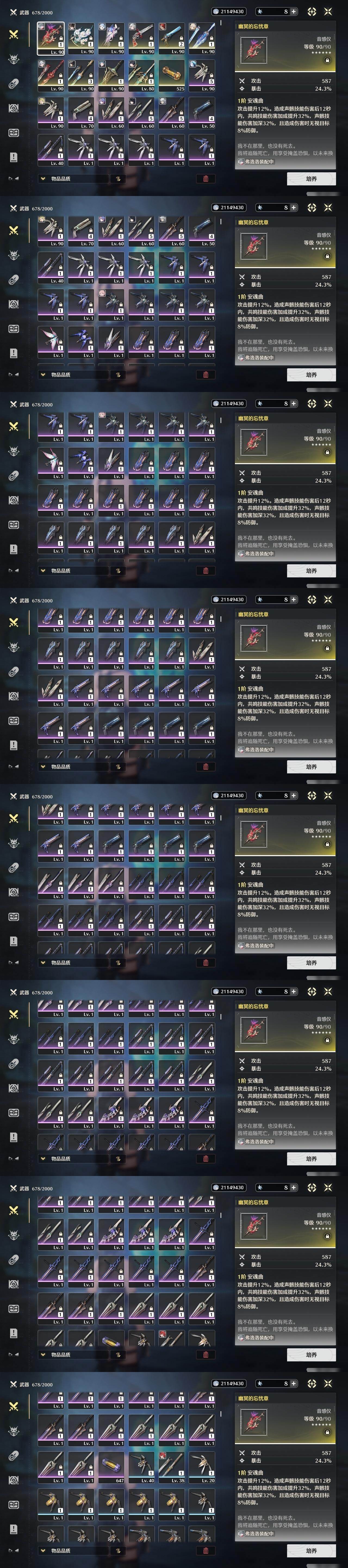Toggle sort order arrows in the bottommost view

118,1551
